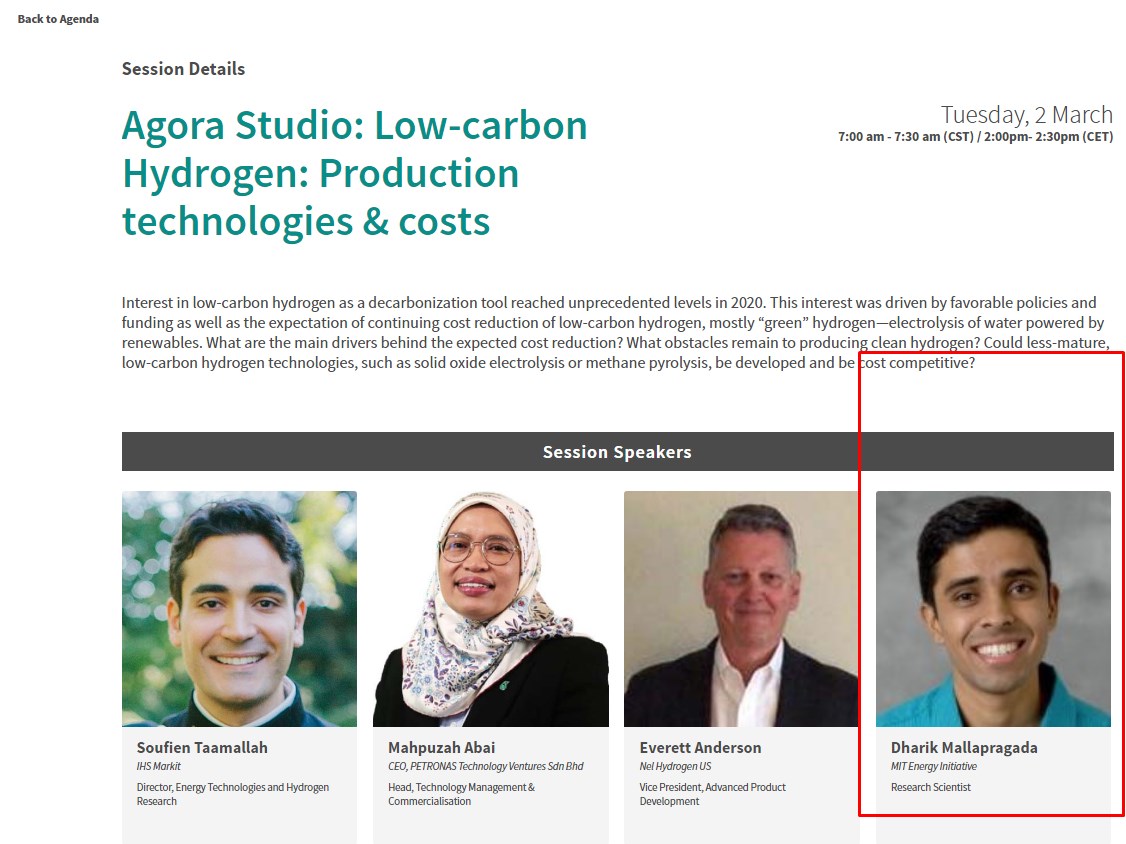1126x844 pixels.
Task: Click the name Mahpuzah Abai
Action: [442, 748]
